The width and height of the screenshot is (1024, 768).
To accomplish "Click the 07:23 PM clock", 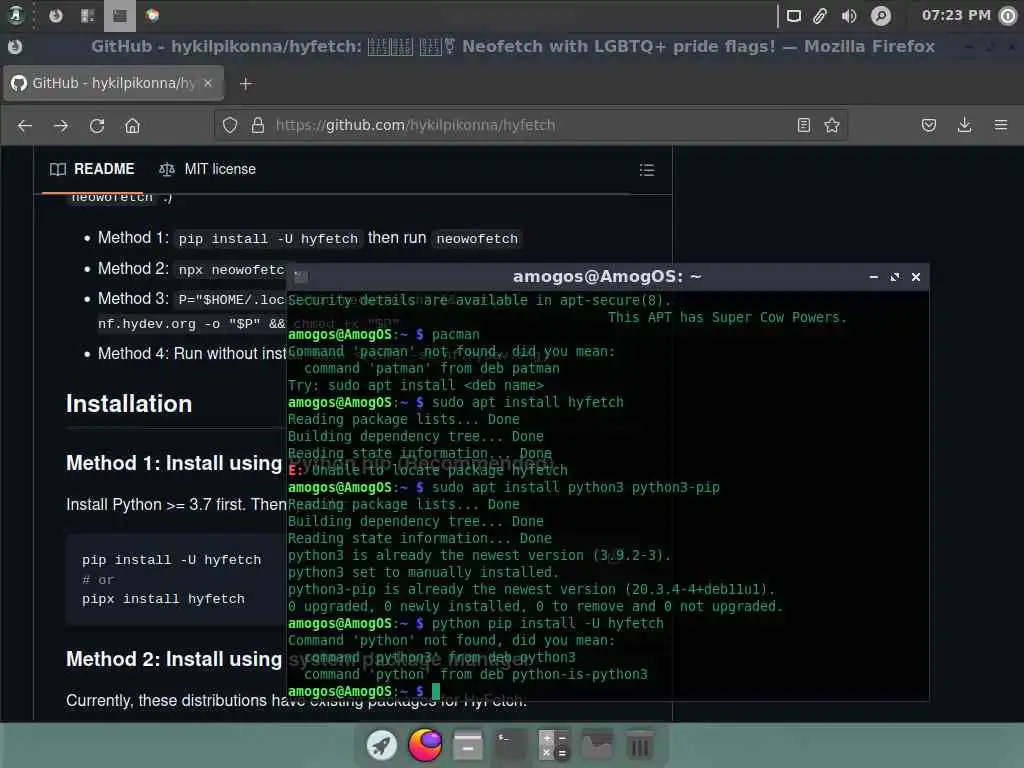I will [x=956, y=15].
